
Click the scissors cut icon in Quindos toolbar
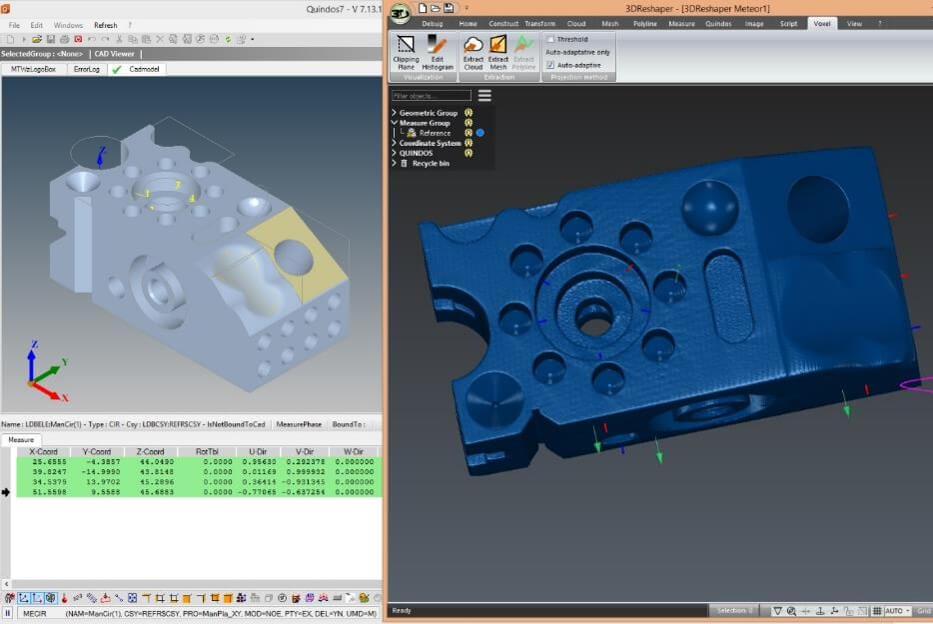pyautogui.click(x=120, y=39)
